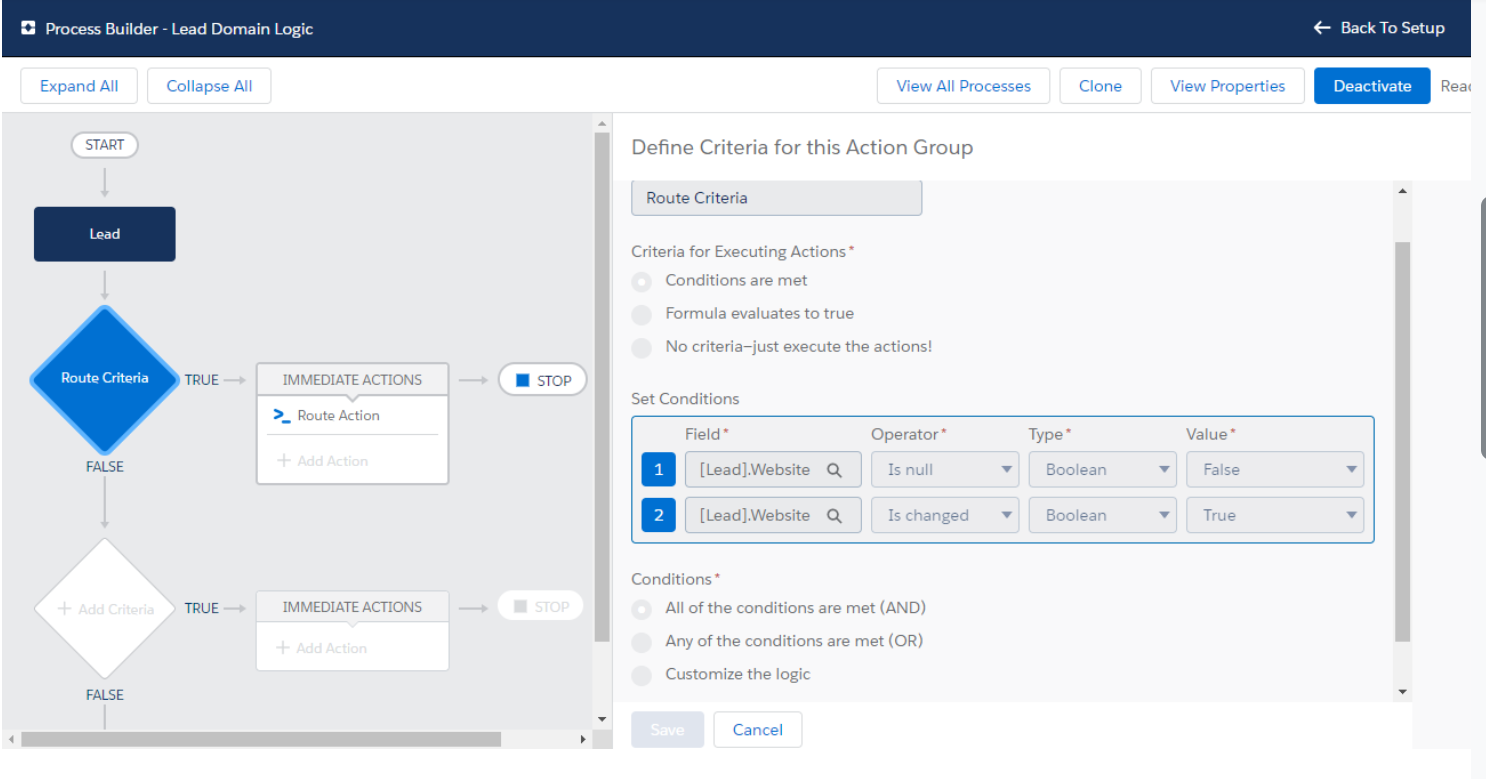Click the 'Criteria for Executing Actions' label
Viewport: 1486px width, 779px height.
coord(738,252)
